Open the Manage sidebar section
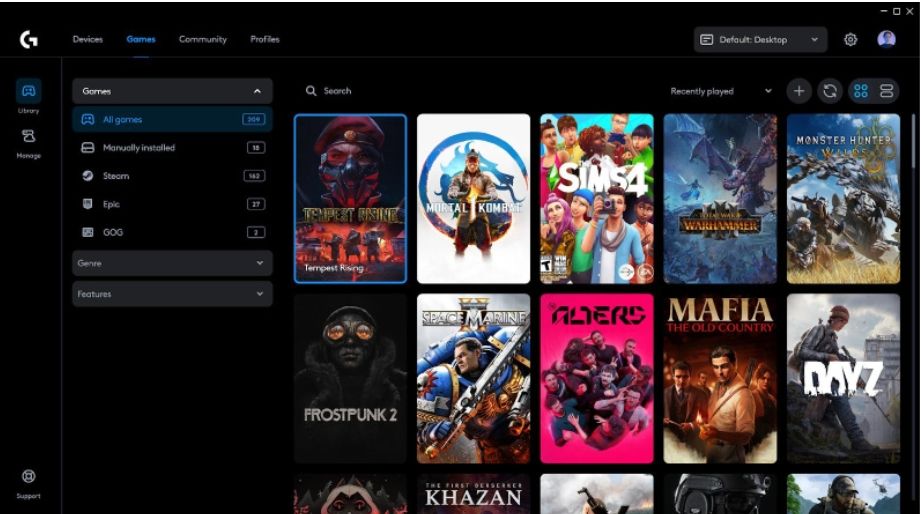Image resolution: width=921 pixels, height=514 pixels. click(28, 143)
